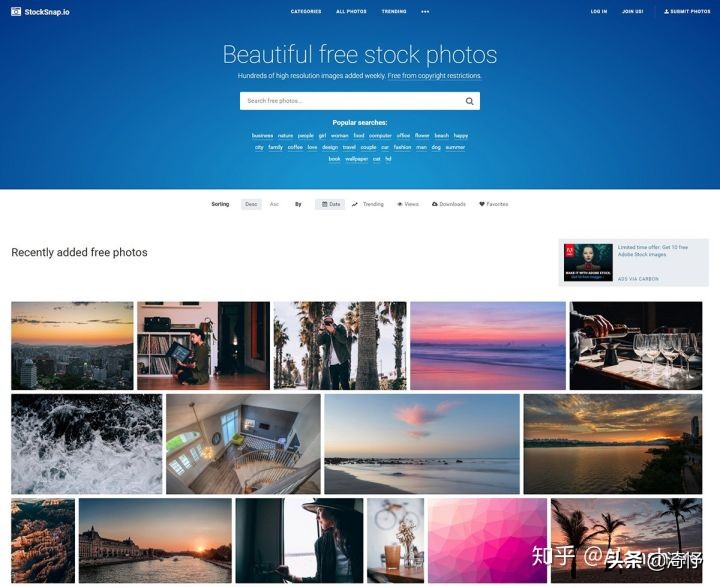Sort by Date calendar icon
This screenshot has height=587, width=720.
[x=325, y=204]
